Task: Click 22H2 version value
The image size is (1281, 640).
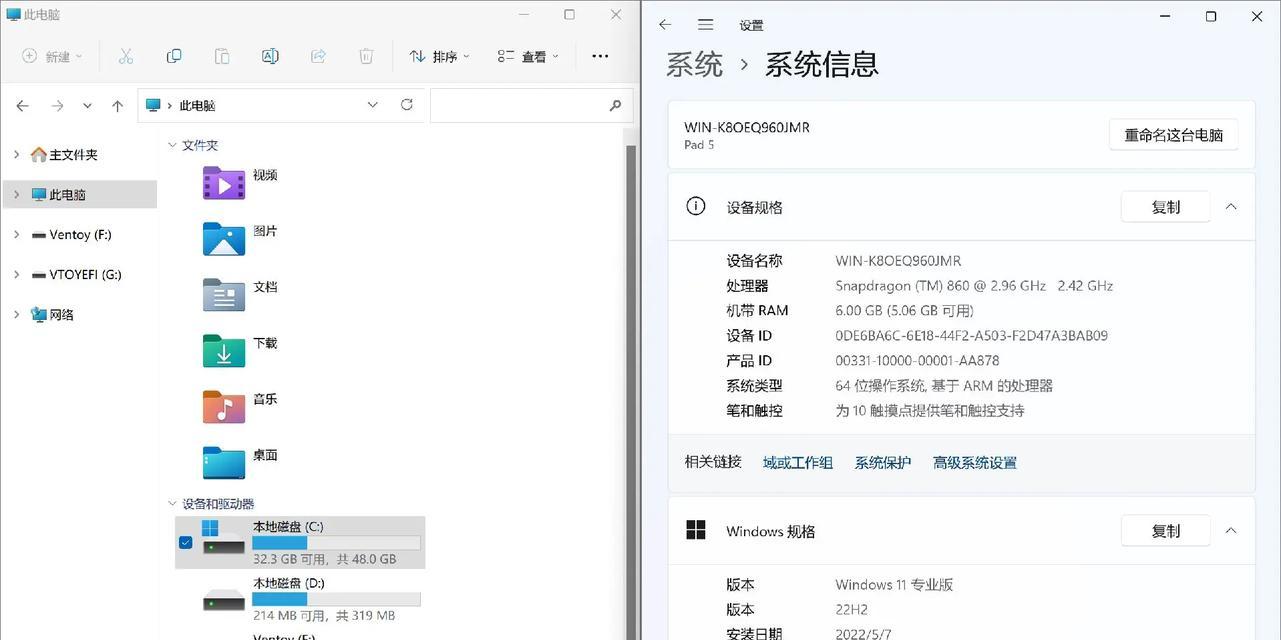Action: coord(853,609)
